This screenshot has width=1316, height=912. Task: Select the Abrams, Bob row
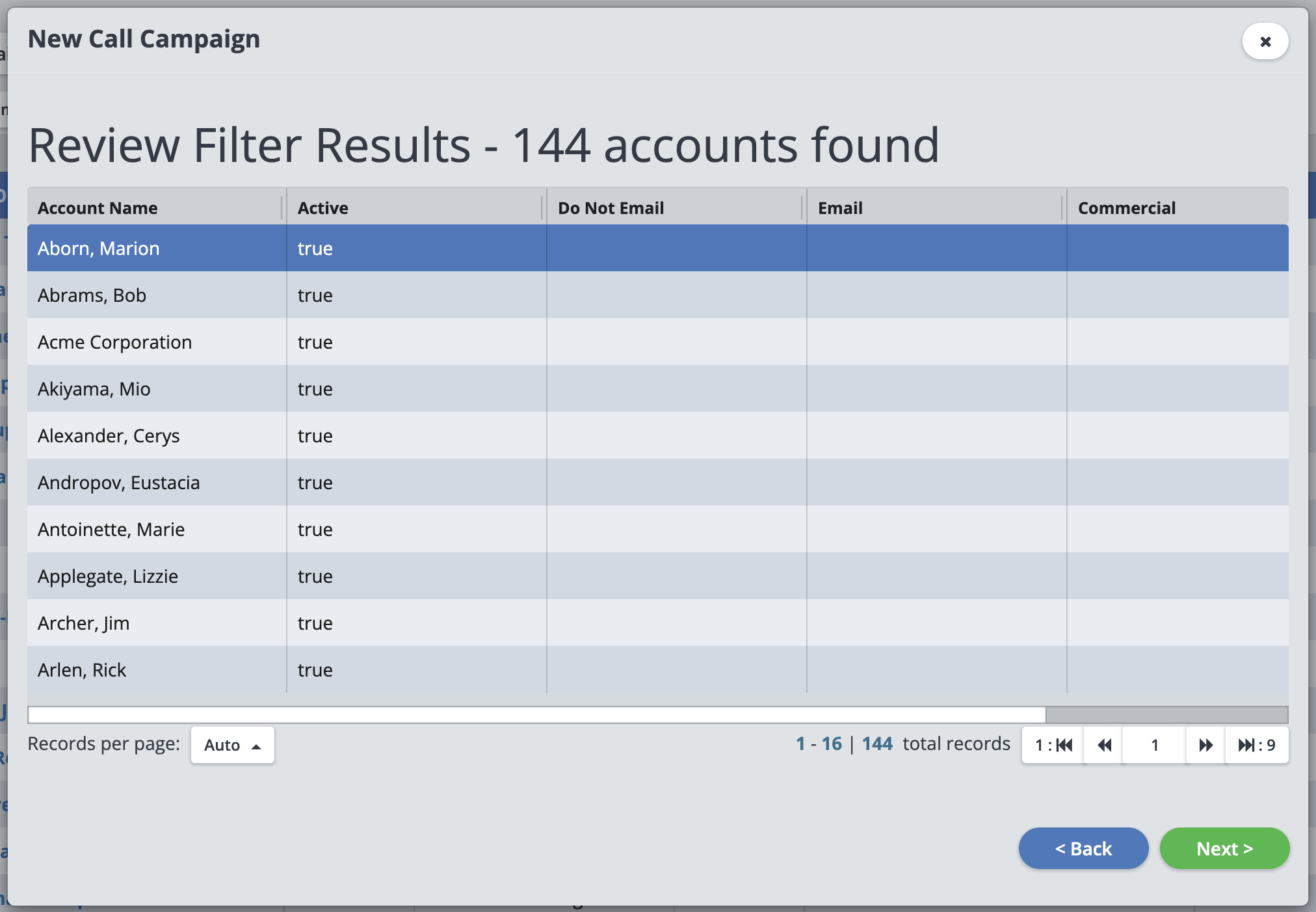pyautogui.click(x=92, y=295)
